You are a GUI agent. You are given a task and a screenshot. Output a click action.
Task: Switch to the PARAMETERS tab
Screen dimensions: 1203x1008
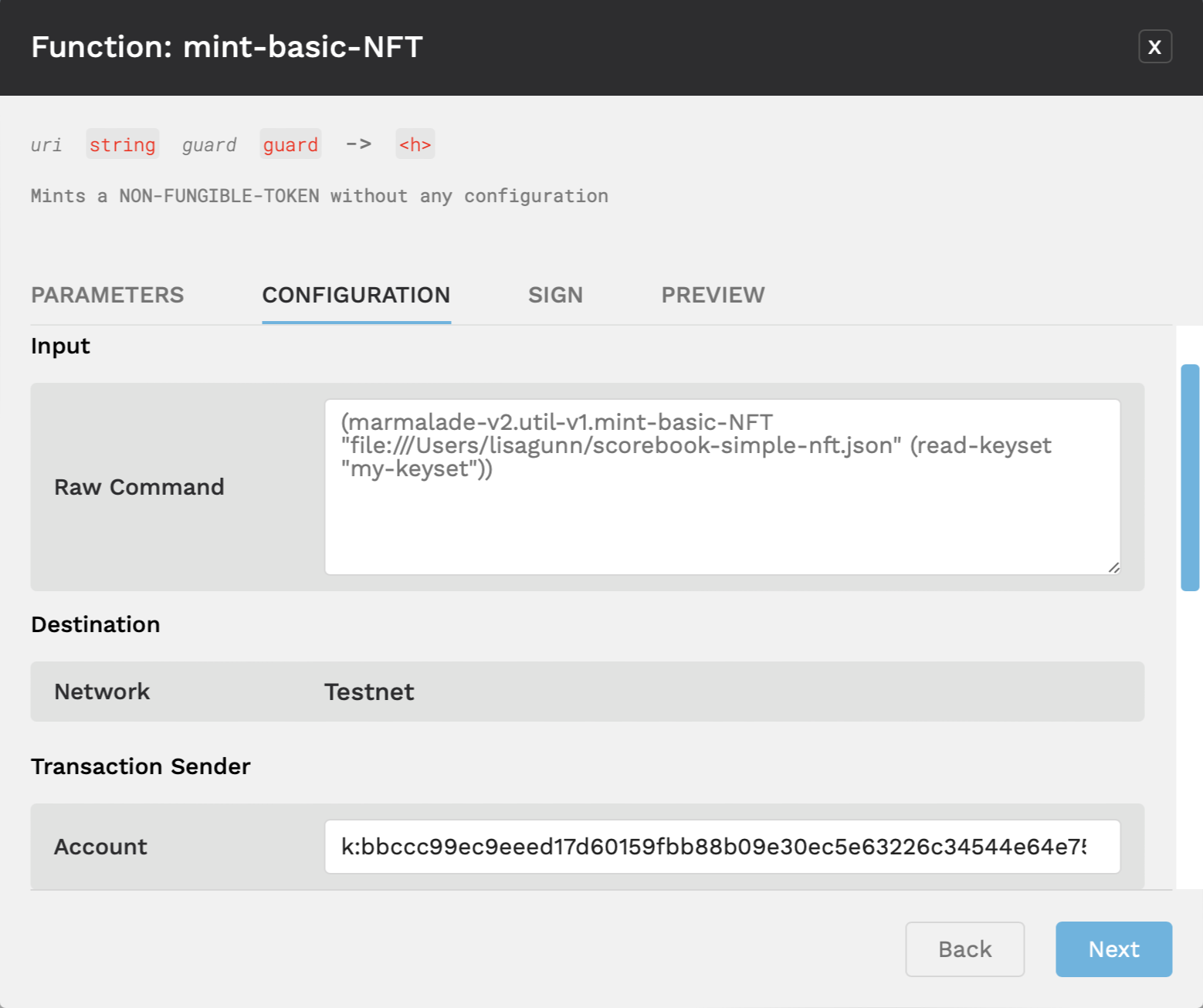(x=107, y=295)
